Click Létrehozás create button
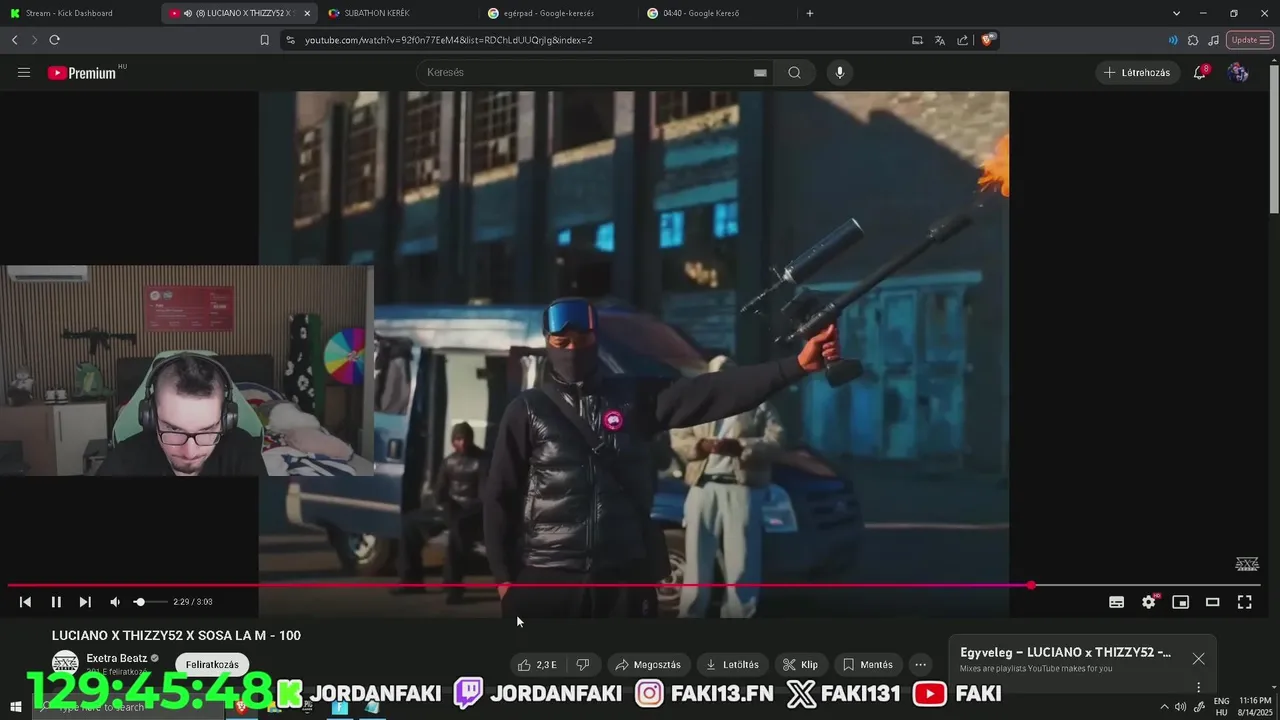The width and height of the screenshot is (1280, 720). (x=1138, y=72)
